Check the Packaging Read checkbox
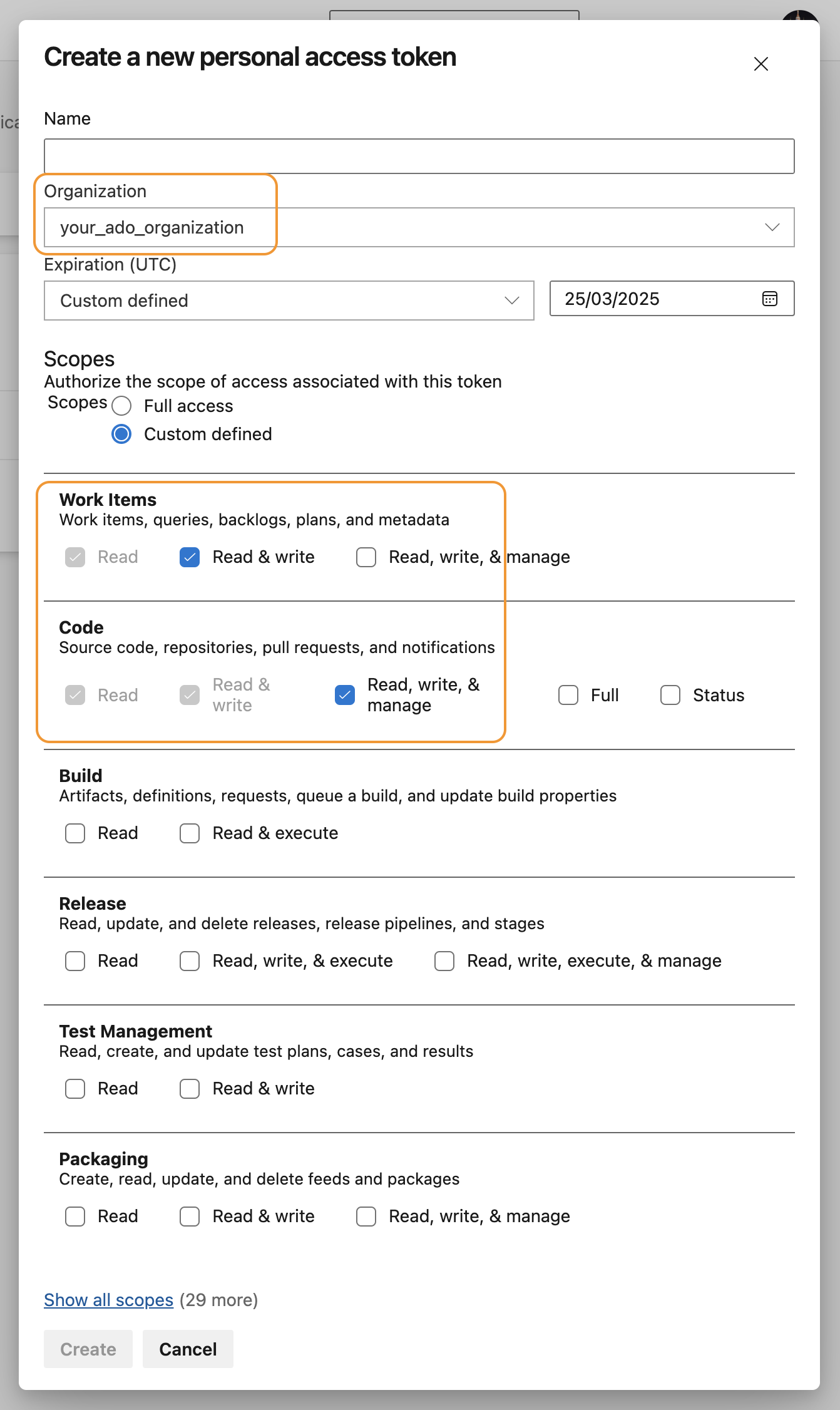Screen dimensions: 840x1410 [x=75, y=1217]
